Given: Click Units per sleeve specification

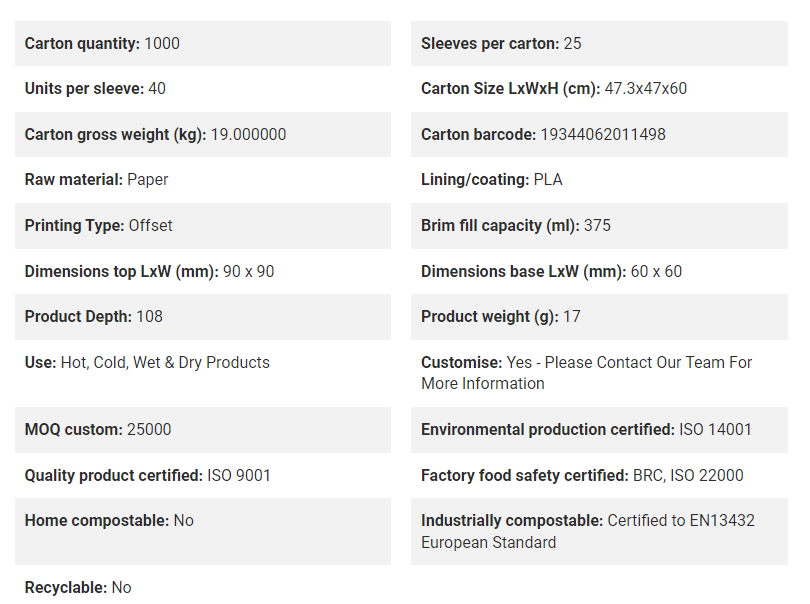Looking at the screenshot, I should (202, 88).
